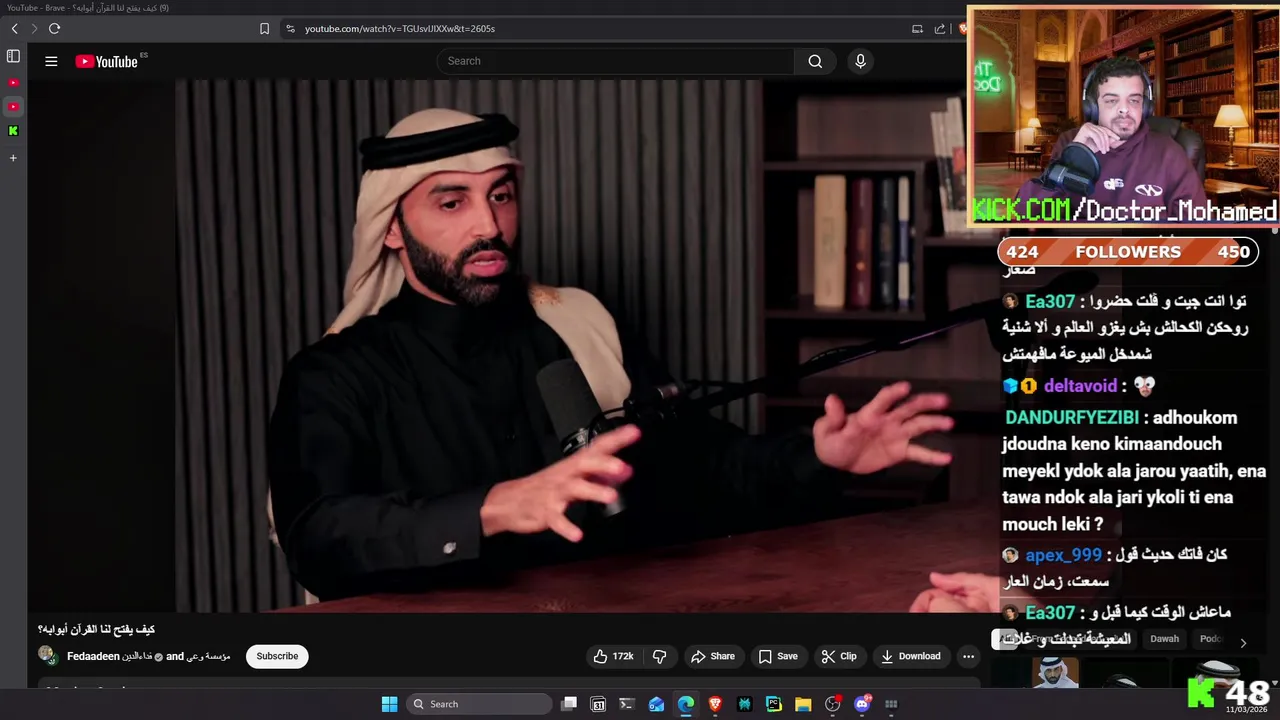Click the browser forward arrow
The height and width of the screenshot is (720, 1280).
click(33, 29)
